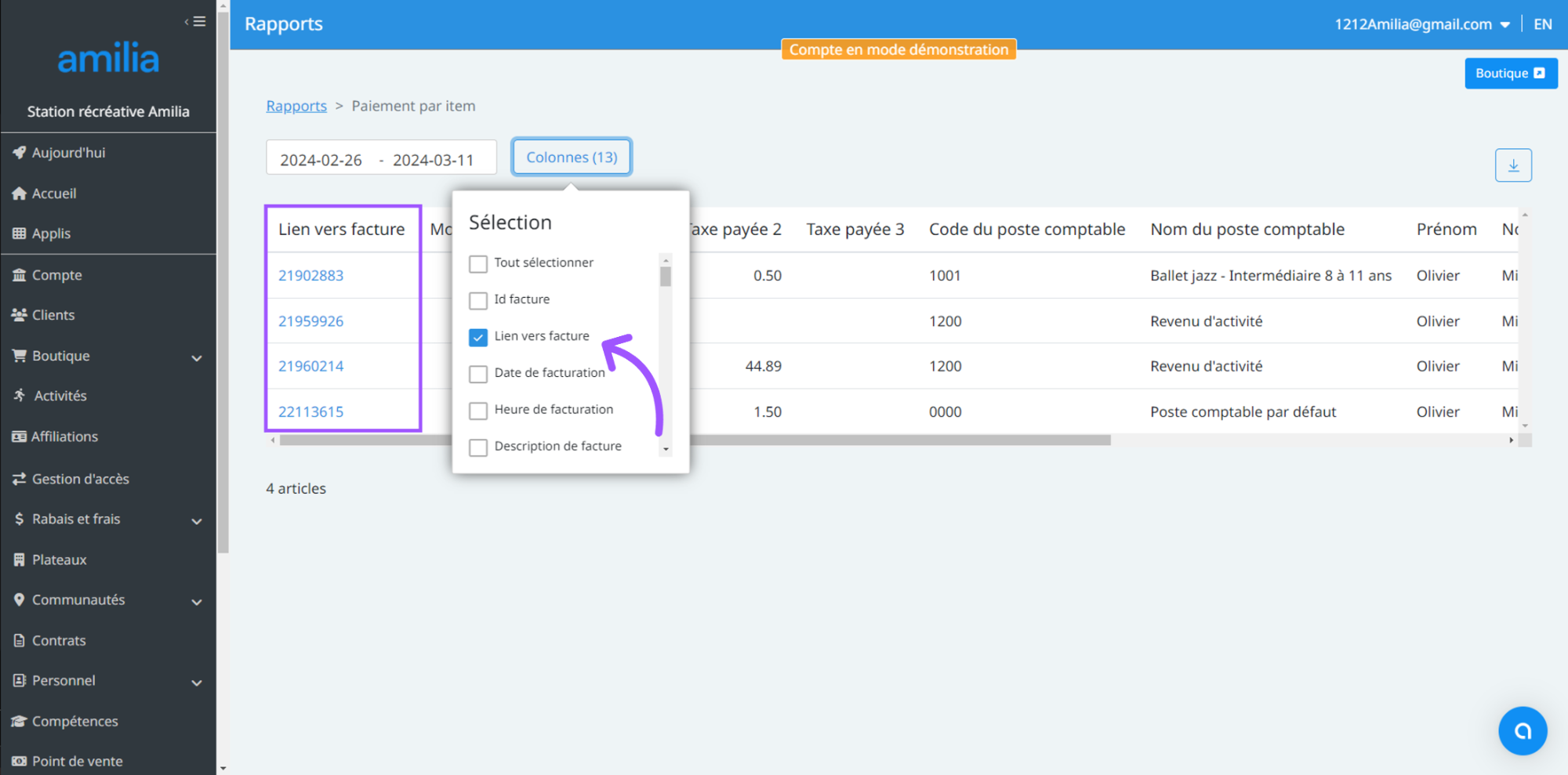Click the house icon for Accueil
The height and width of the screenshot is (775, 1568).
pyautogui.click(x=20, y=194)
